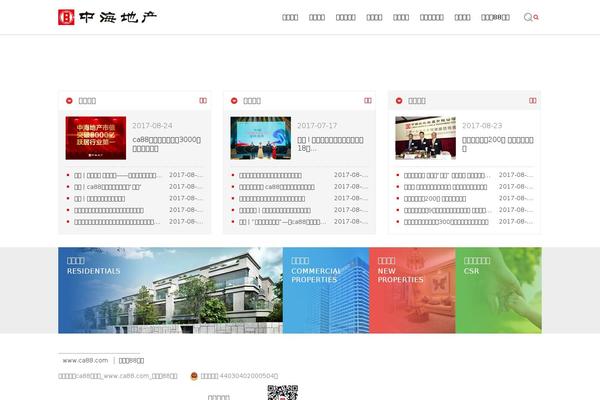This screenshot has height=400, width=600.
Task: Open the stage event thumbnail dated 2017-07-17
Action: click(x=261, y=138)
